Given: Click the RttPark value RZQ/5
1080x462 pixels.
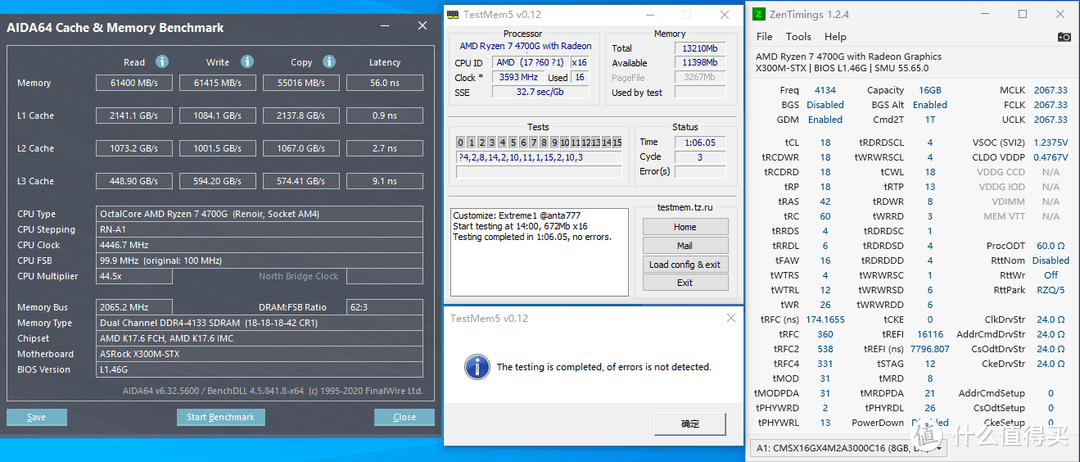Looking at the screenshot, I should coord(1050,290).
